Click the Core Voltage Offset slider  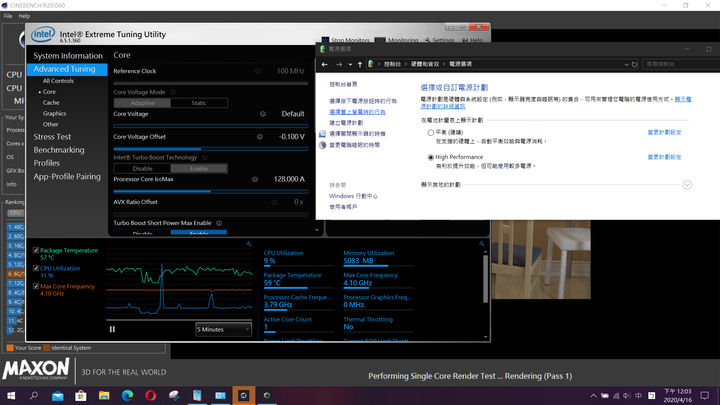211,149
